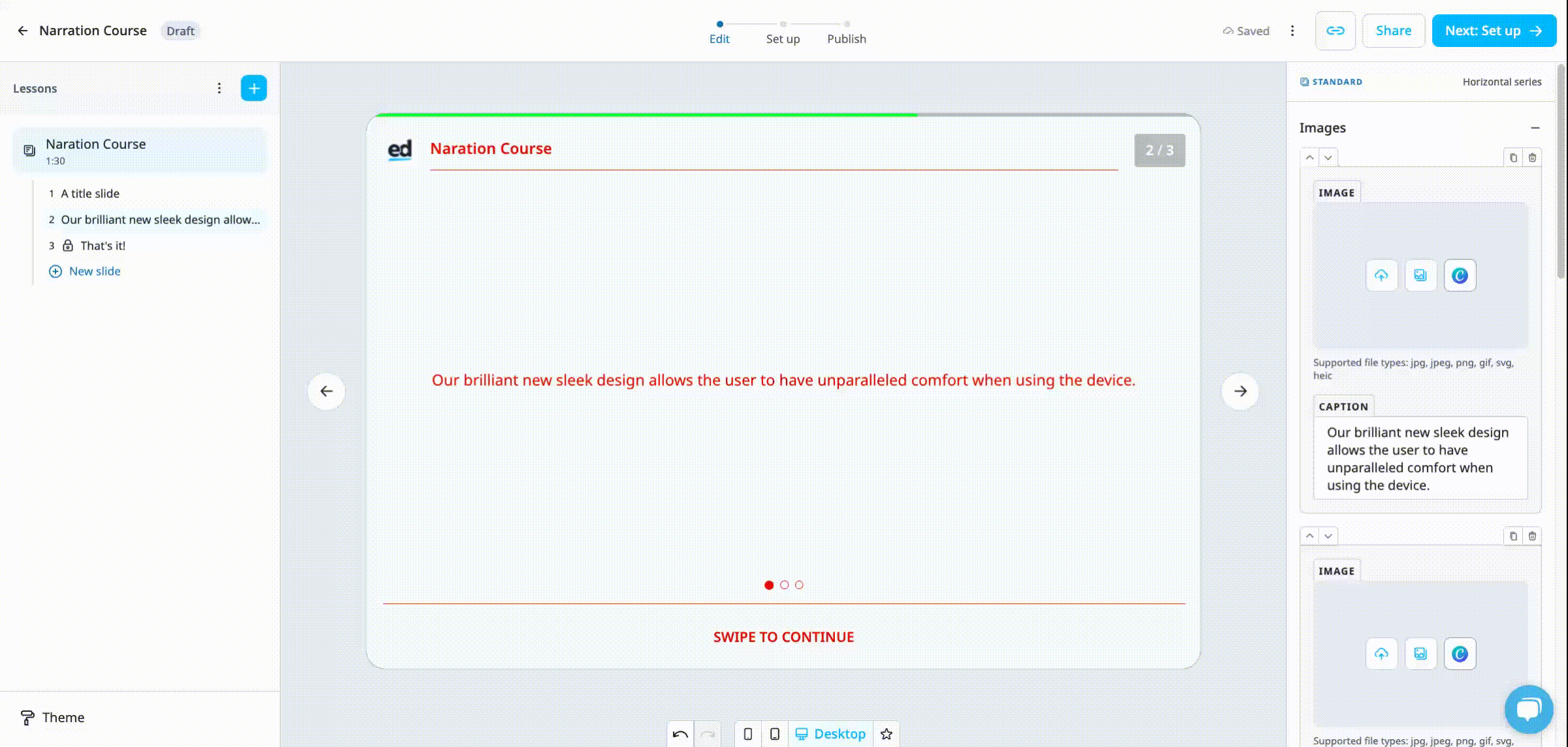Upload an image in the second Image block
1568x747 pixels.
[x=1381, y=654]
